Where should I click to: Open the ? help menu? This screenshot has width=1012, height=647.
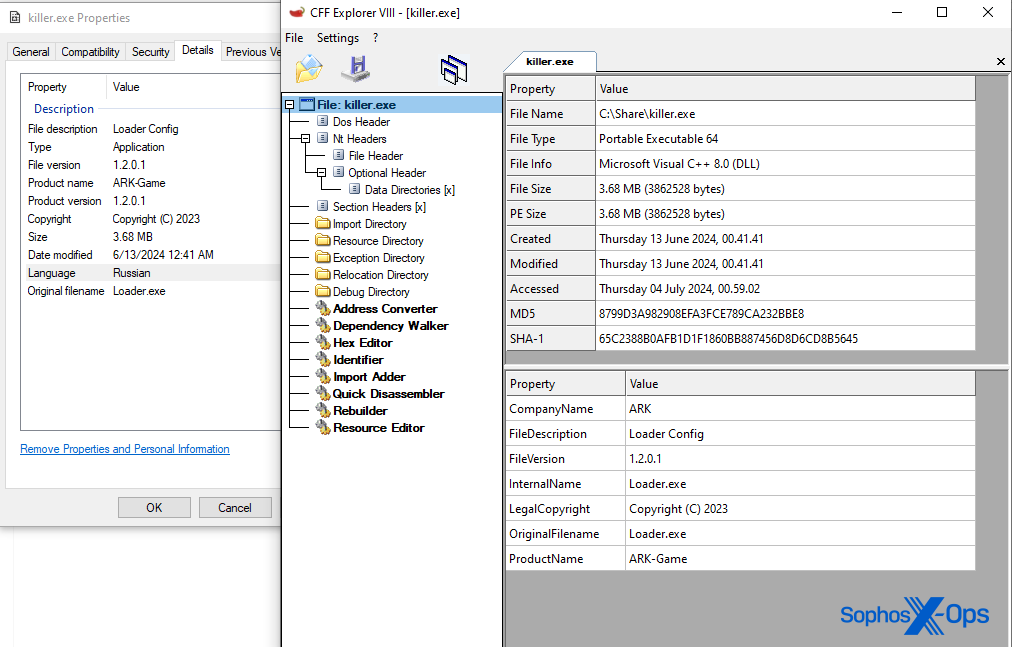[376, 38]
